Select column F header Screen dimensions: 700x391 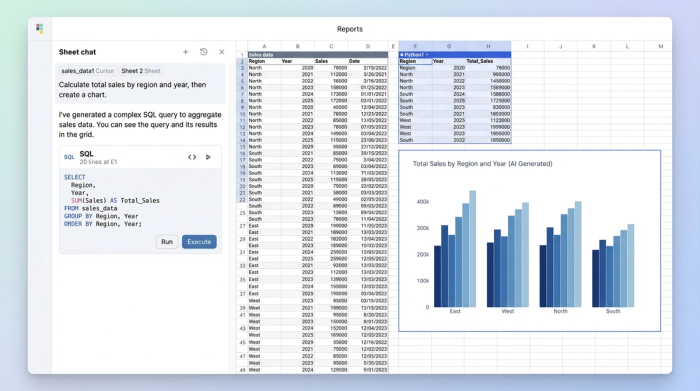coord(415,46)
